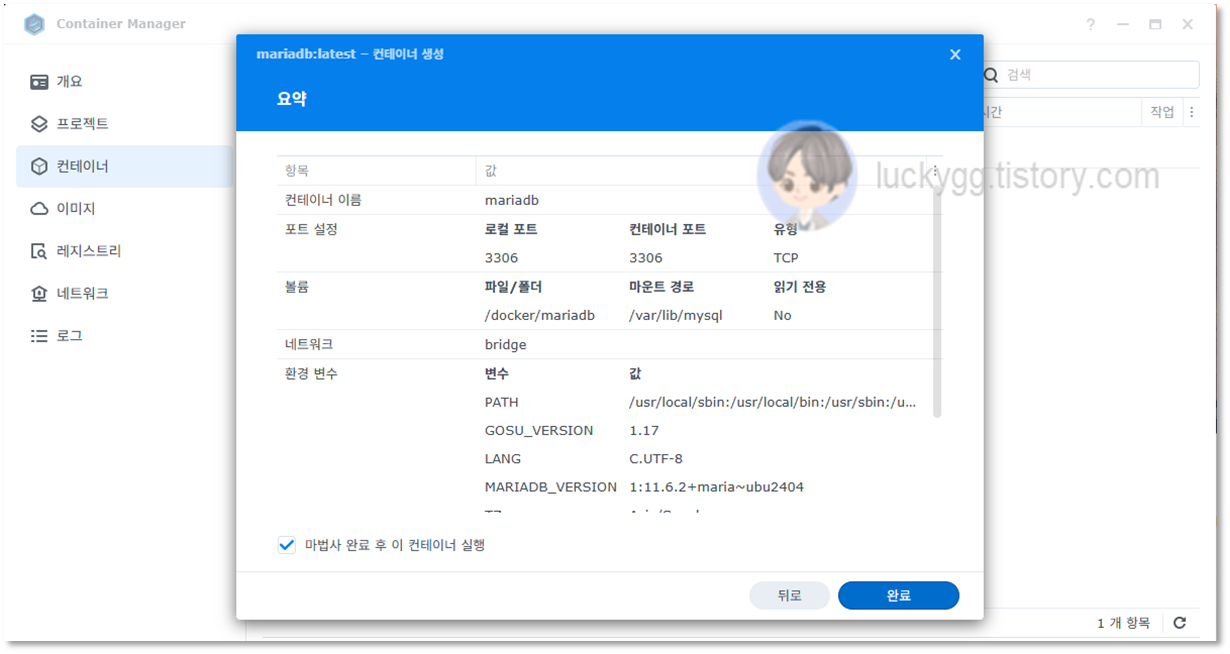Click the bridge network value
The image size is (1230, 654).
point(505,344)
